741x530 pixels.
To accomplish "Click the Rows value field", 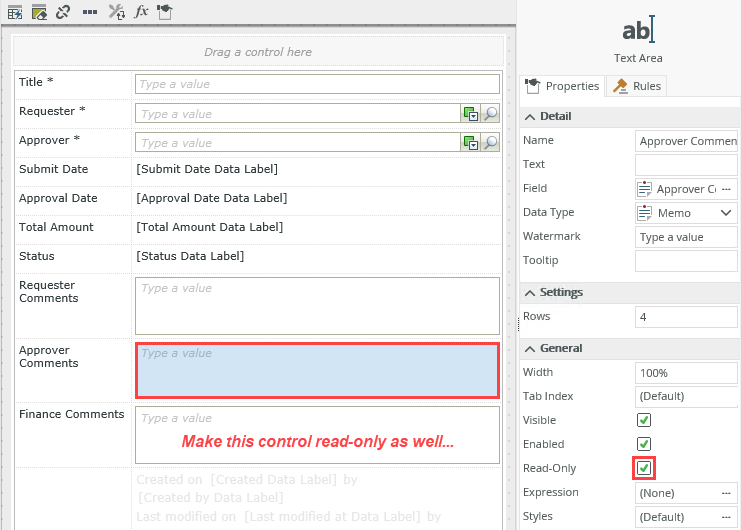I will click(686, 317).
